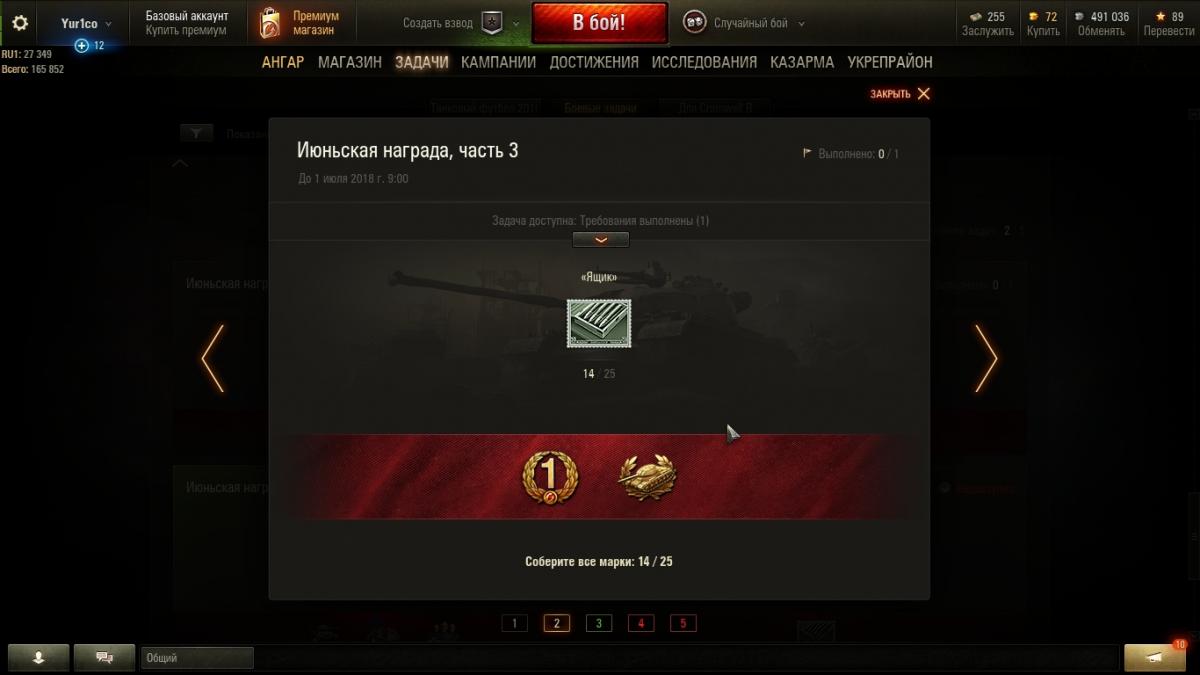Switch to the ИССЛЕДОВАНИЯ tab

coord(704,62)
